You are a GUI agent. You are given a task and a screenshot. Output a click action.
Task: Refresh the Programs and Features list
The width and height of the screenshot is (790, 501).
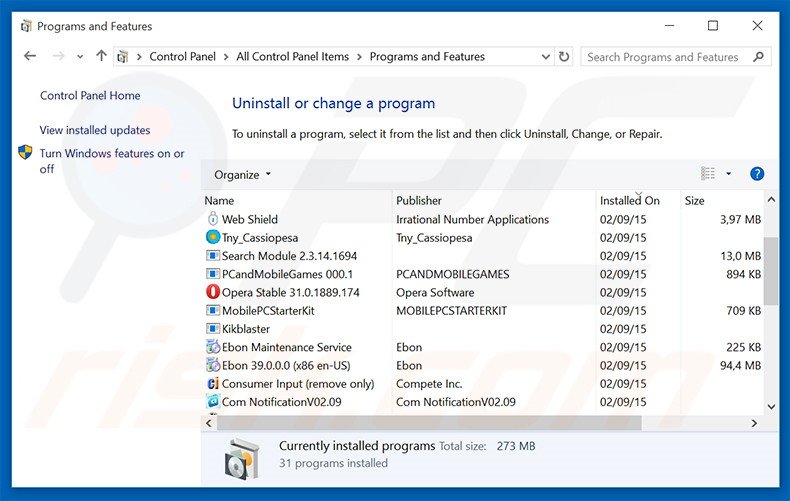tap(564, 56)
